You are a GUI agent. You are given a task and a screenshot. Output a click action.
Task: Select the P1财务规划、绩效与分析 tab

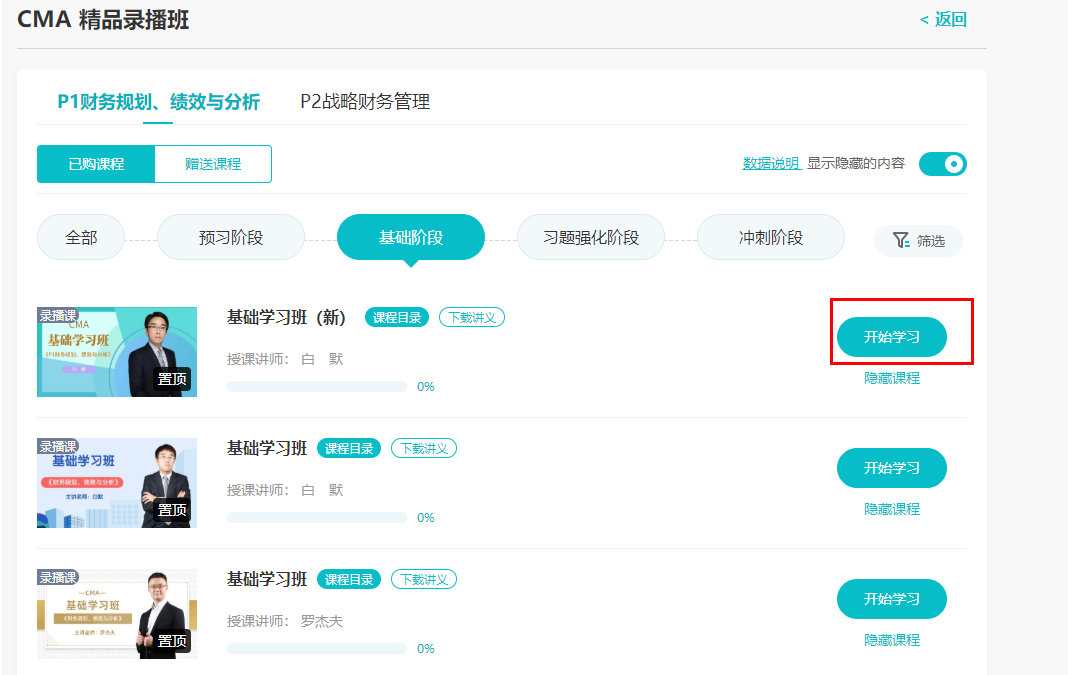tap(158, 101)
